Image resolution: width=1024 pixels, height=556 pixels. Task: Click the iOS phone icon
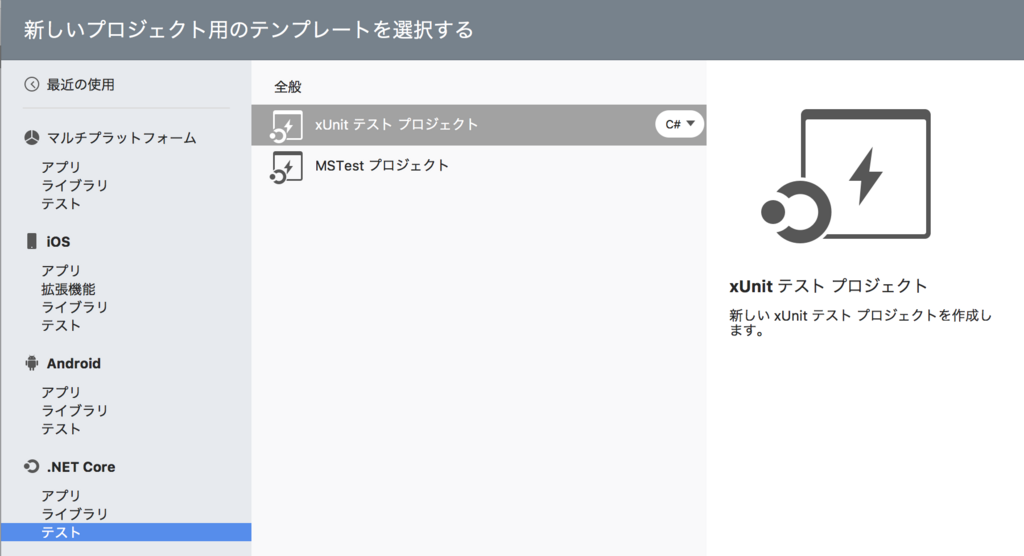pyautogui.click(x=31, y=241)
